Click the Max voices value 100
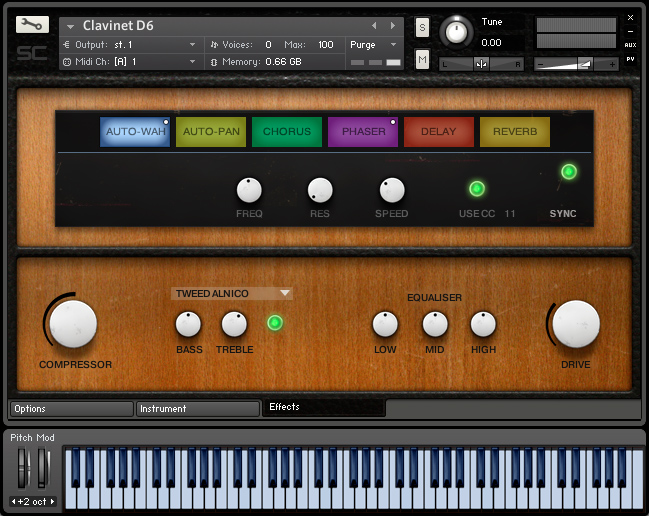 [x=326, y=45]
